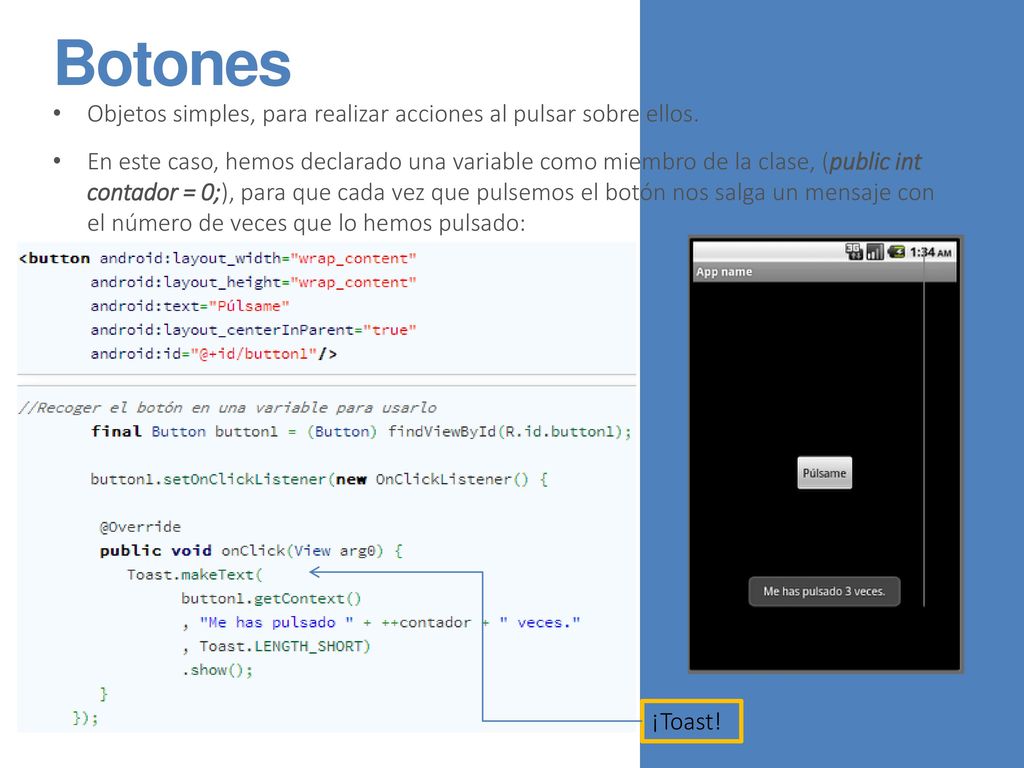This screenshot has height=768, width=1024.
Task: Click the battery status icon
Action: pyautogui.click(x=896, y=251)
